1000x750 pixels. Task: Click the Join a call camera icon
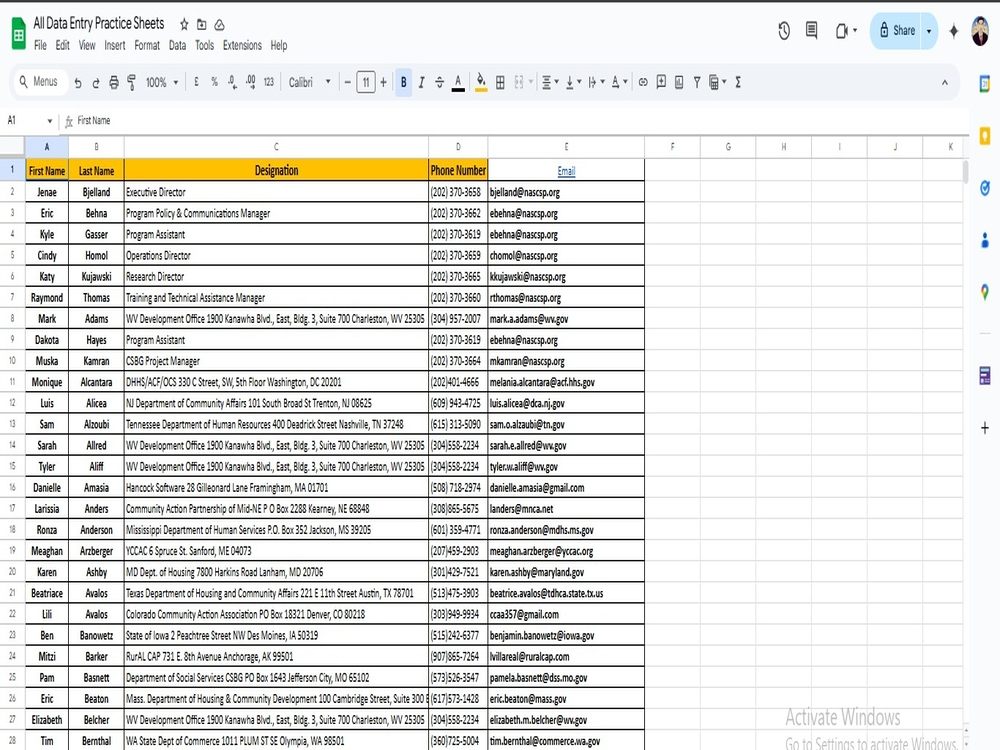[x=845, y=31]
